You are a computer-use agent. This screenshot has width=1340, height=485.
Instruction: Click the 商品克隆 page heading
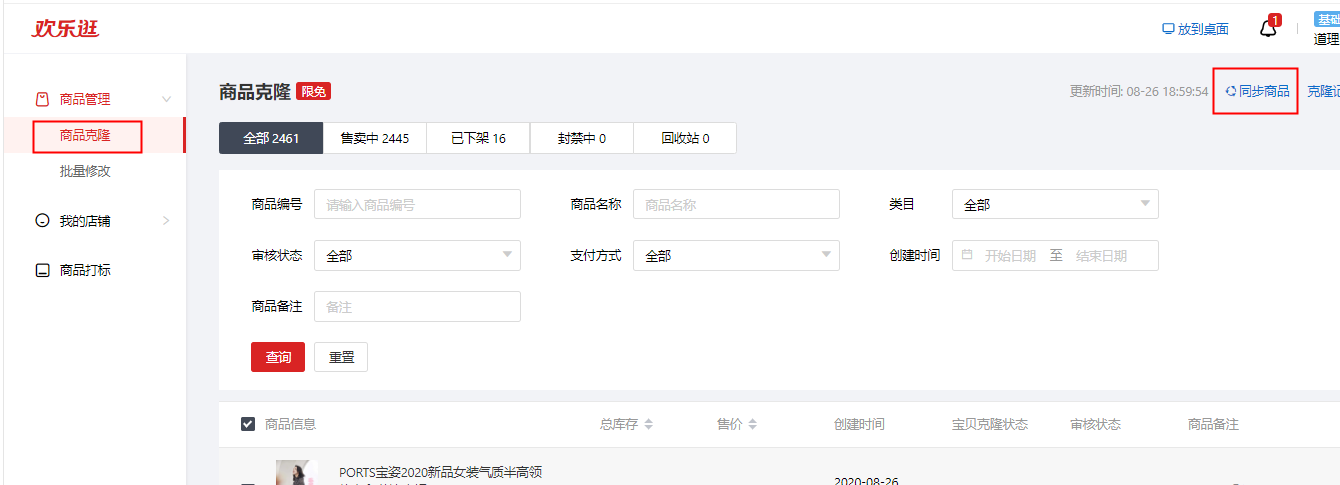[255, 91]
